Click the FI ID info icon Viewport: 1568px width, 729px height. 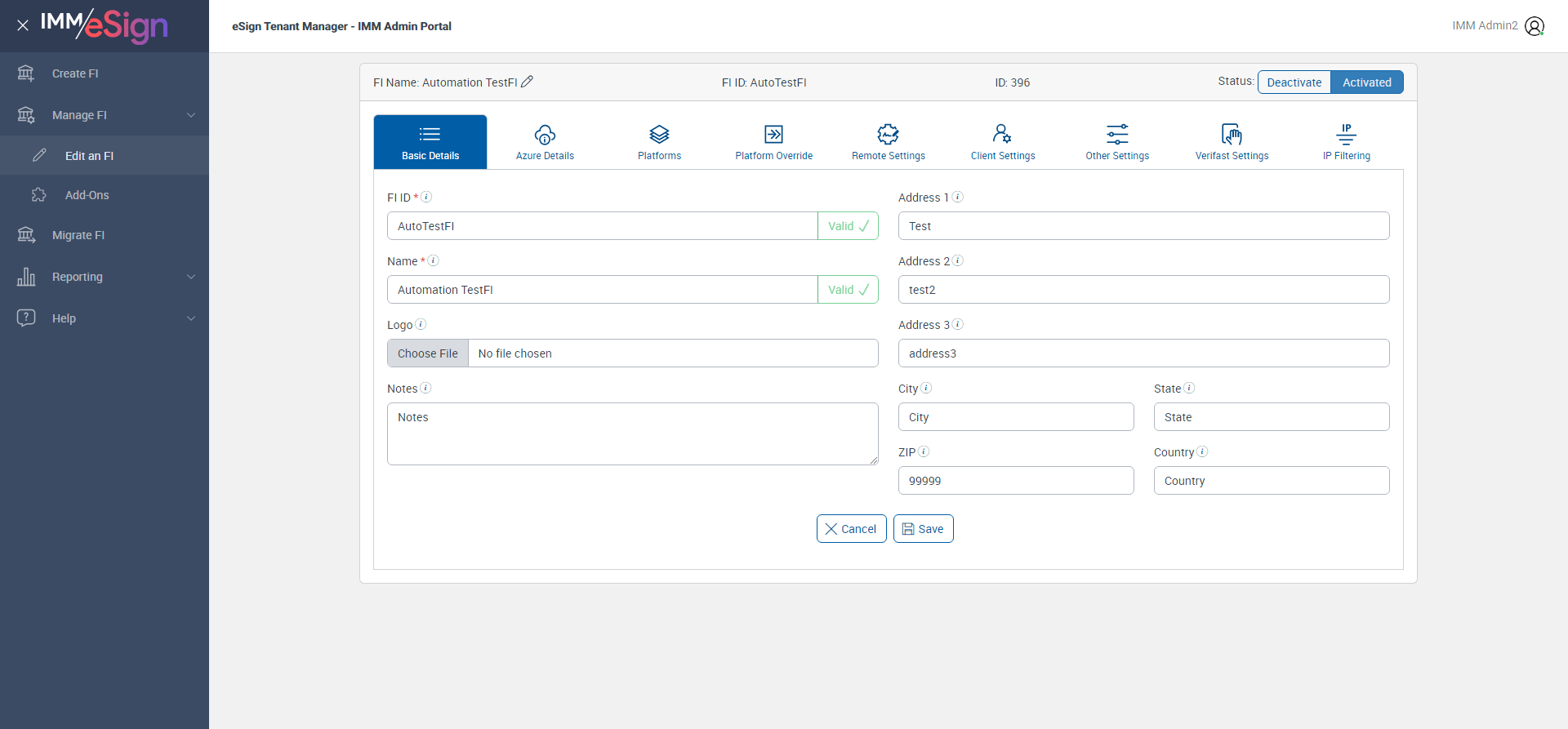pyautogui.click(x=426, y=197)
